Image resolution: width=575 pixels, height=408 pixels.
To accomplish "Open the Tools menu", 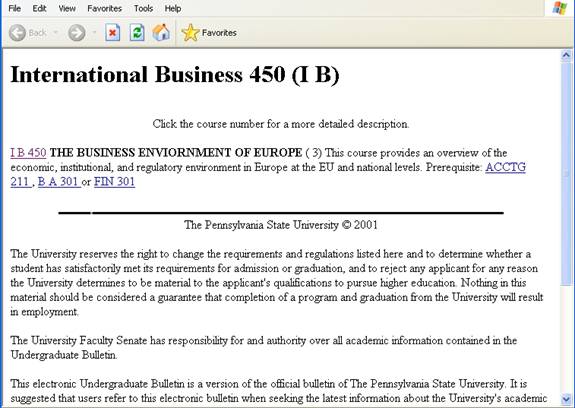I will point(143,8).
